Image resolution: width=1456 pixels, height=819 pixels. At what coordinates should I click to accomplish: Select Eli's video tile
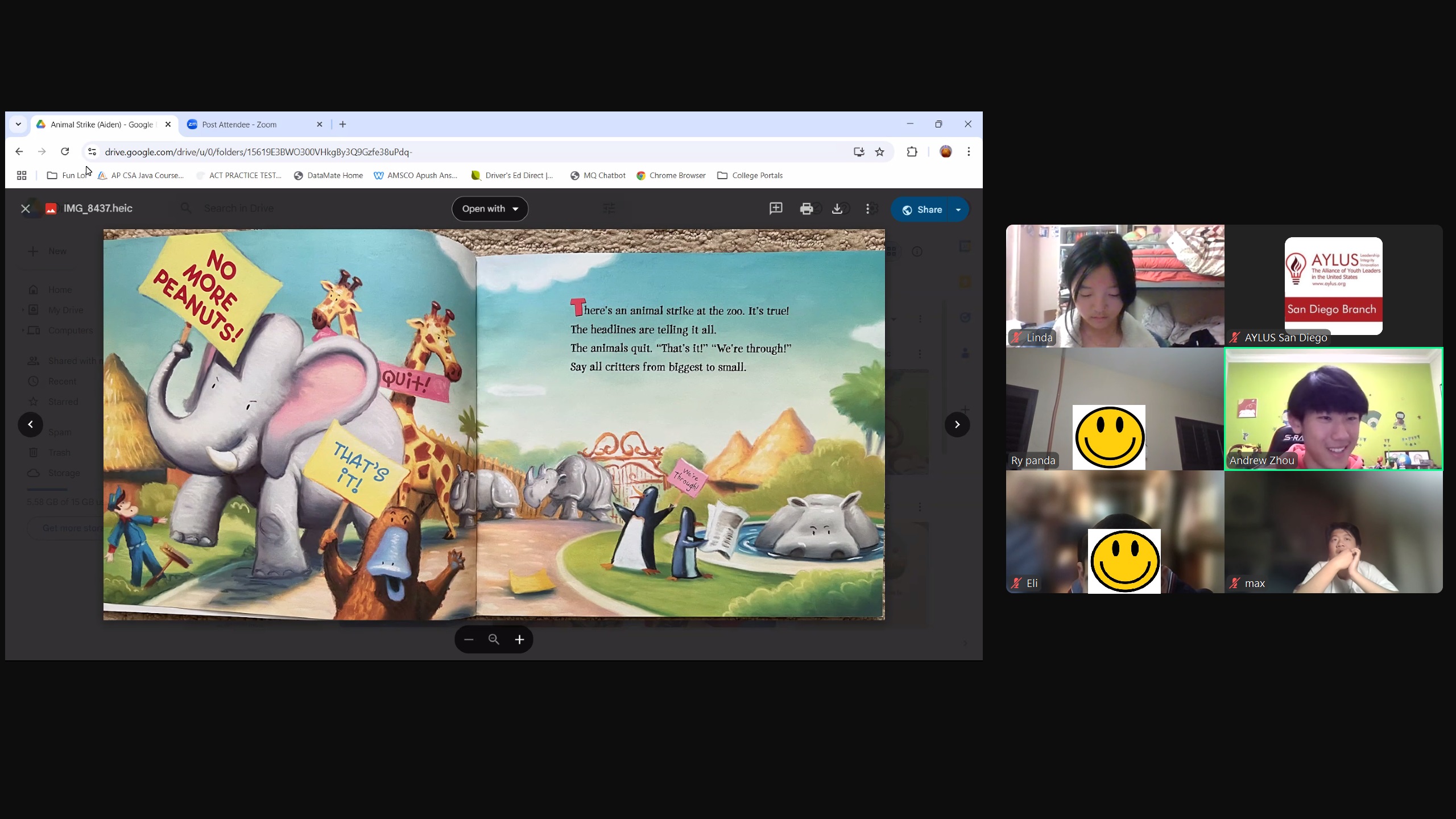[1115, 532]
